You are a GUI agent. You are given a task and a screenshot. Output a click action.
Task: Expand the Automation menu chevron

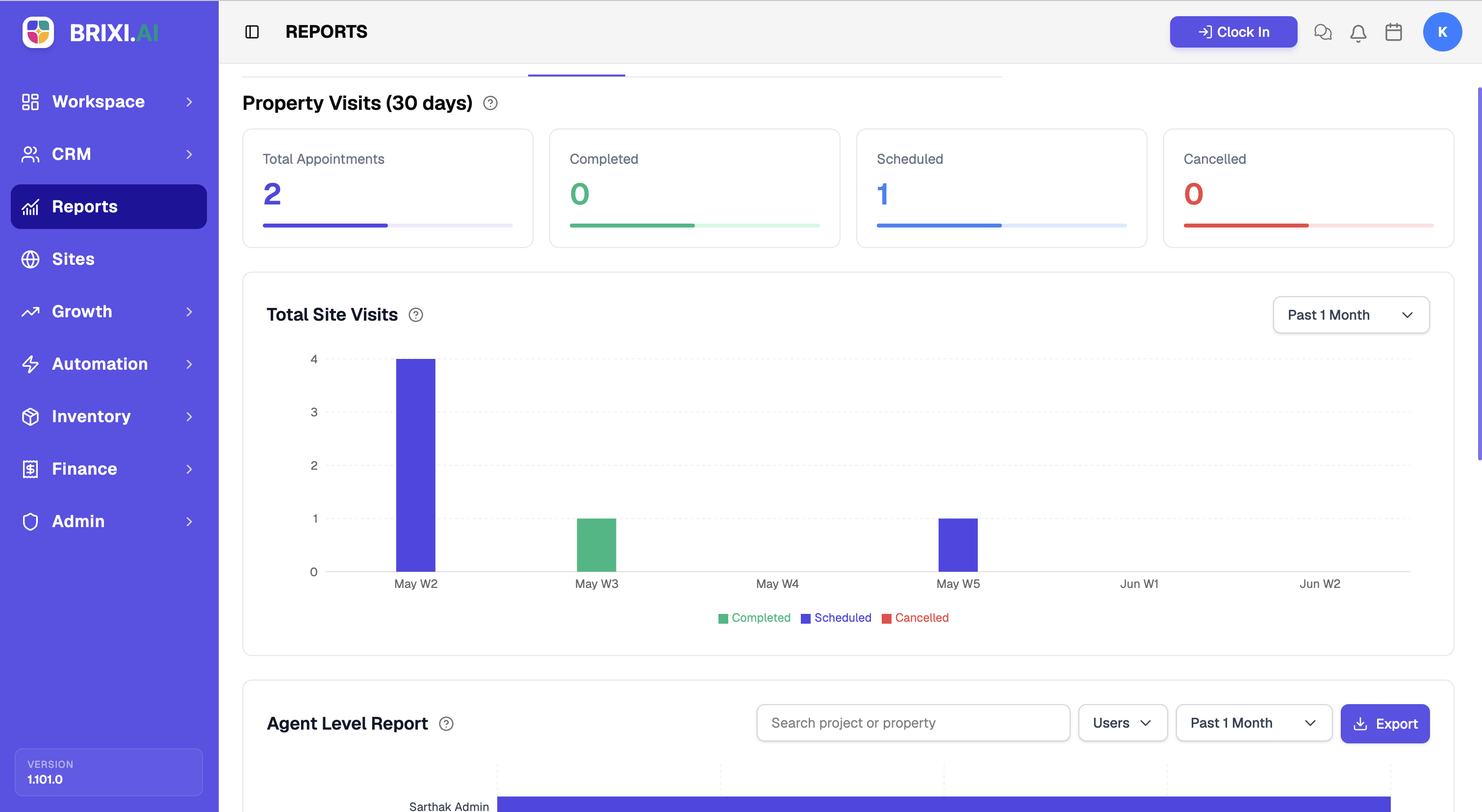[x=189, y=364]
